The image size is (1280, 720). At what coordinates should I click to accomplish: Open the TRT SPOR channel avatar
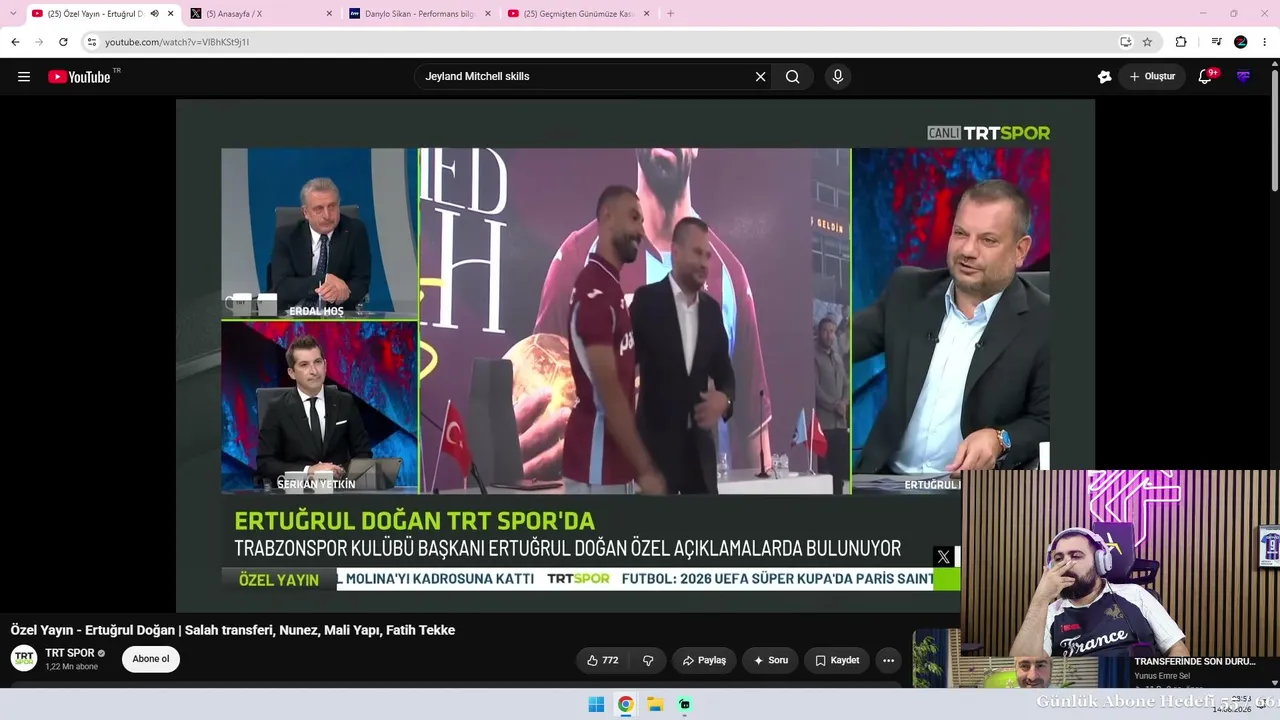tap(24, 658)
